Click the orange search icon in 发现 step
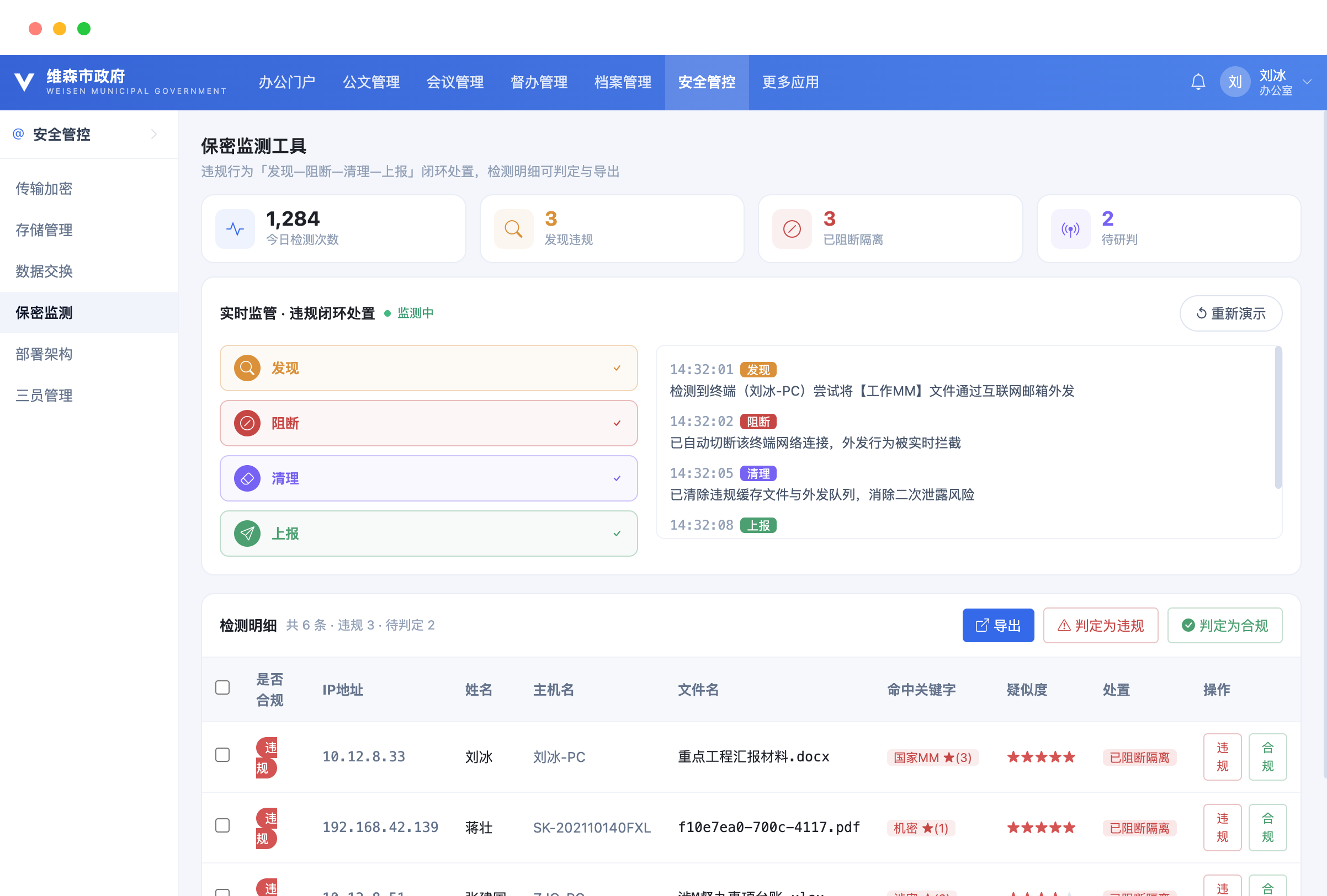The image size is (1327, 896). pos(247,368)
